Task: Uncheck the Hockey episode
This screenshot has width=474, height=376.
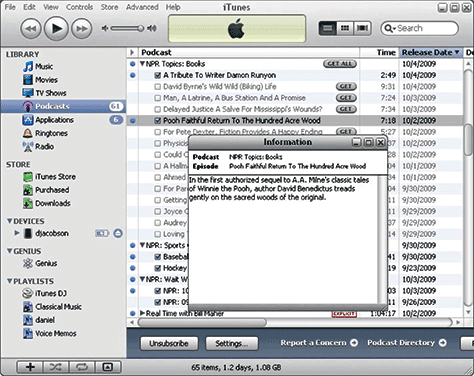Action: (158, 268)
